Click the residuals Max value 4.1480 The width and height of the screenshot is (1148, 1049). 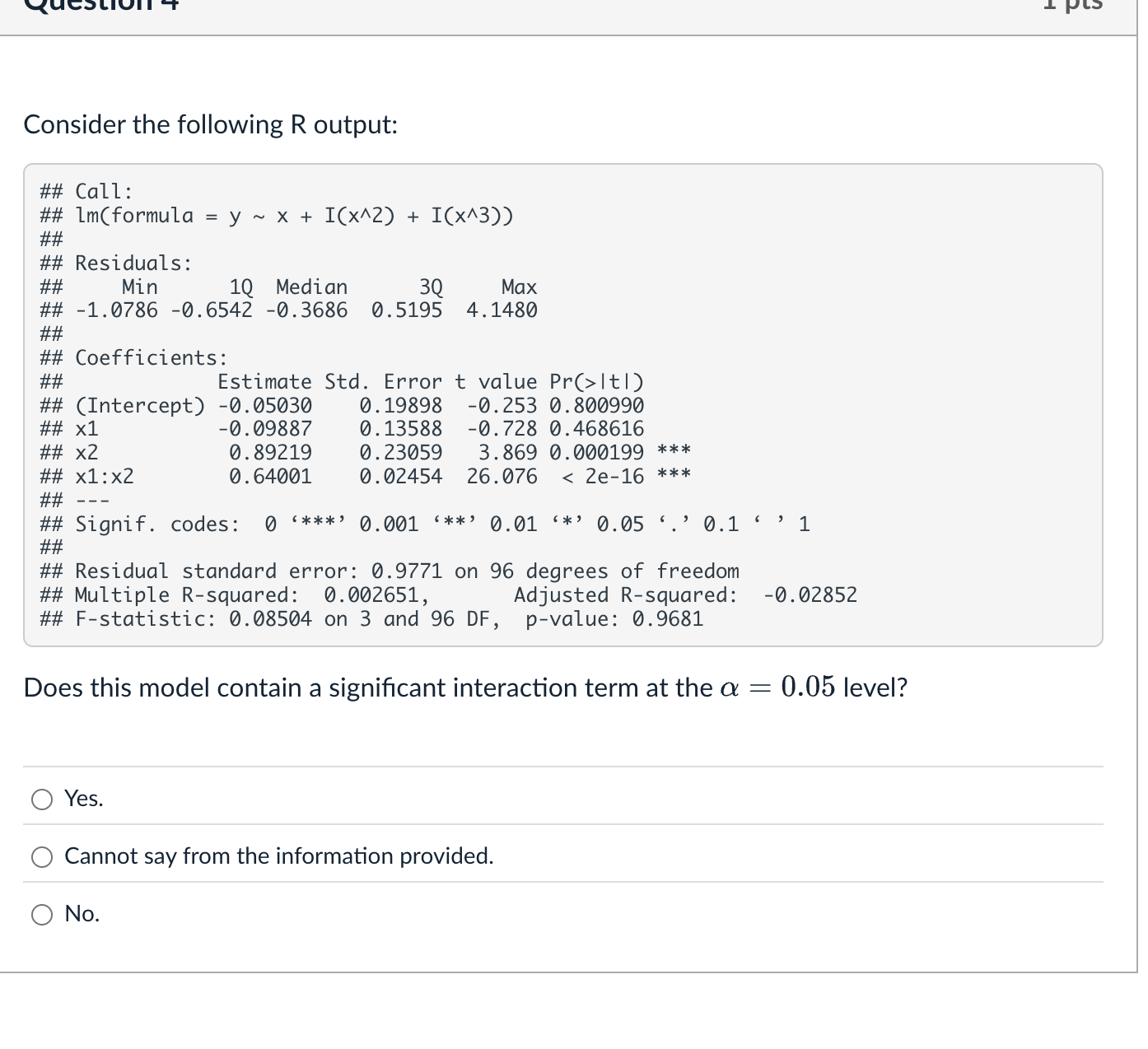click(502, 310)
